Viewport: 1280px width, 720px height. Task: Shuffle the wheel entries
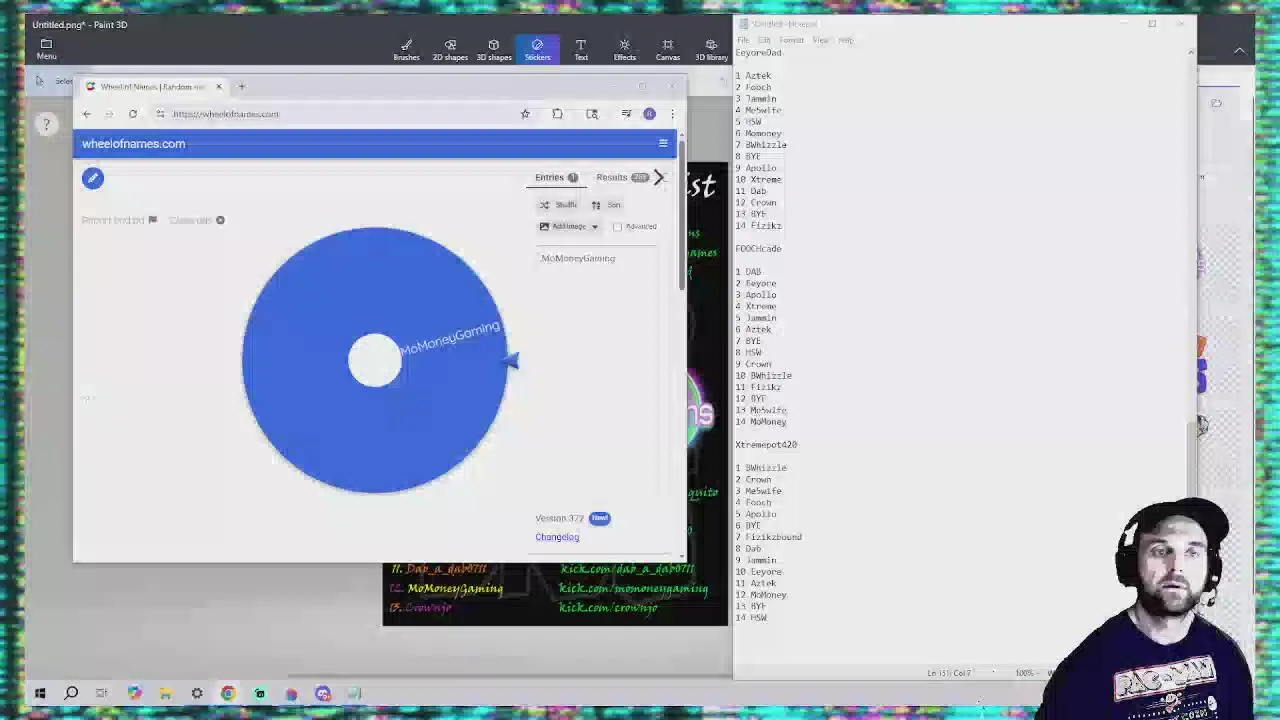[x=558, y=205]
